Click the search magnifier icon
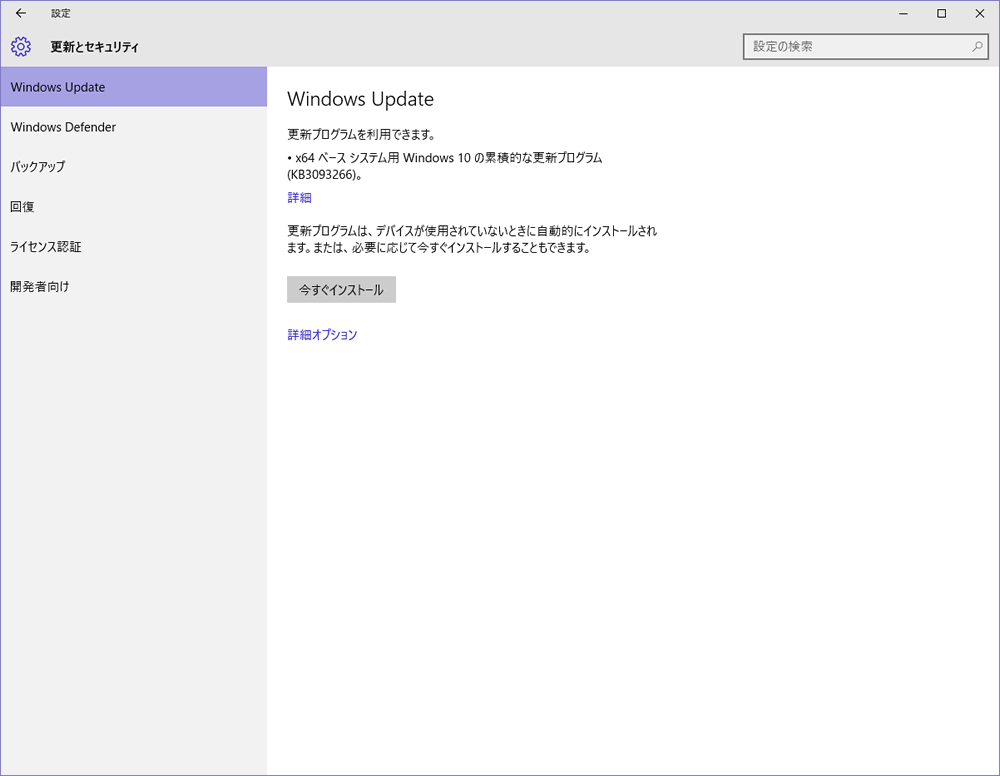The image size is (1000, 776). coord(976,47)
